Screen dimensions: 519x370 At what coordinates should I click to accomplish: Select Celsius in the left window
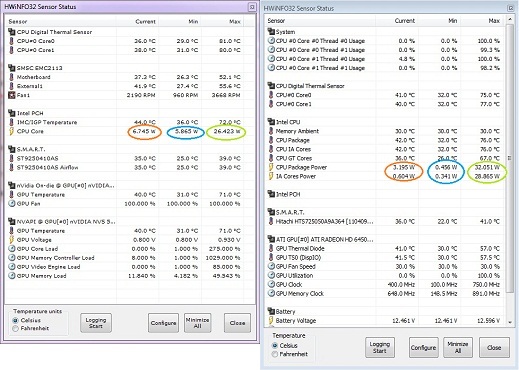(15, 320)
